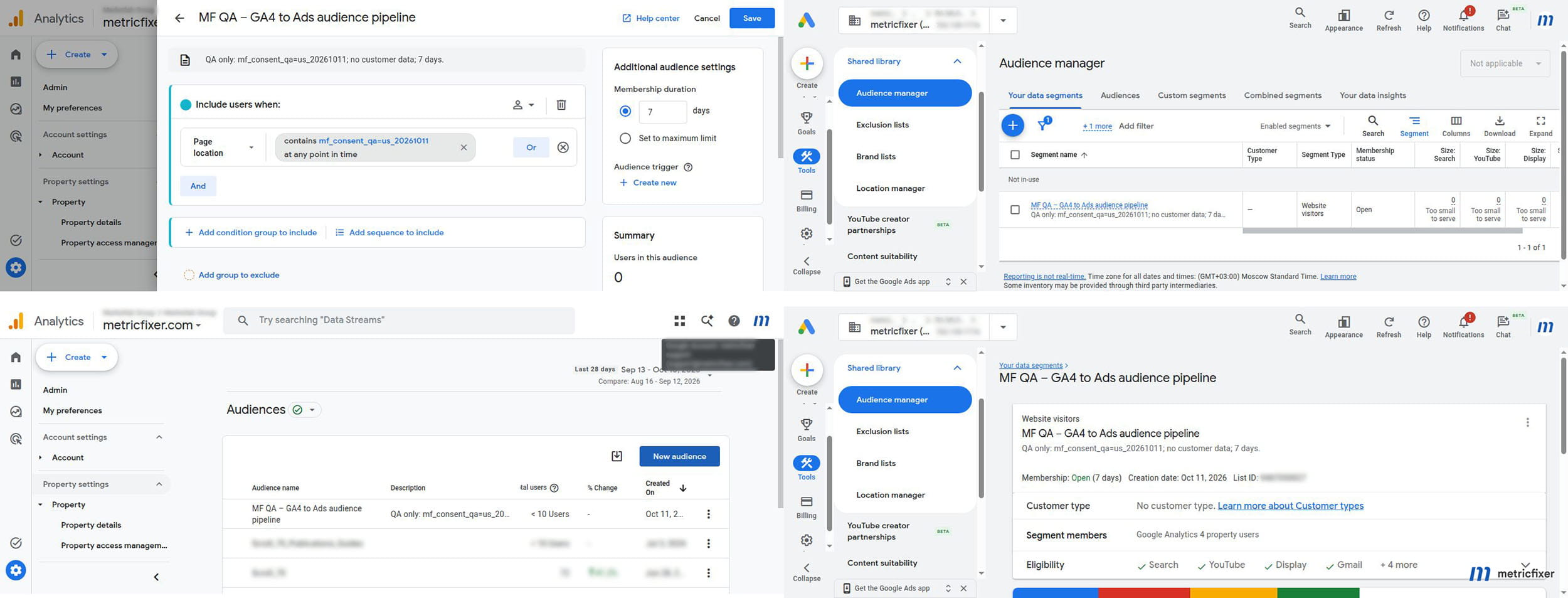Clear the mf_consent_qa value chip
Screen dimensions: 1568x598
point(464,147)
